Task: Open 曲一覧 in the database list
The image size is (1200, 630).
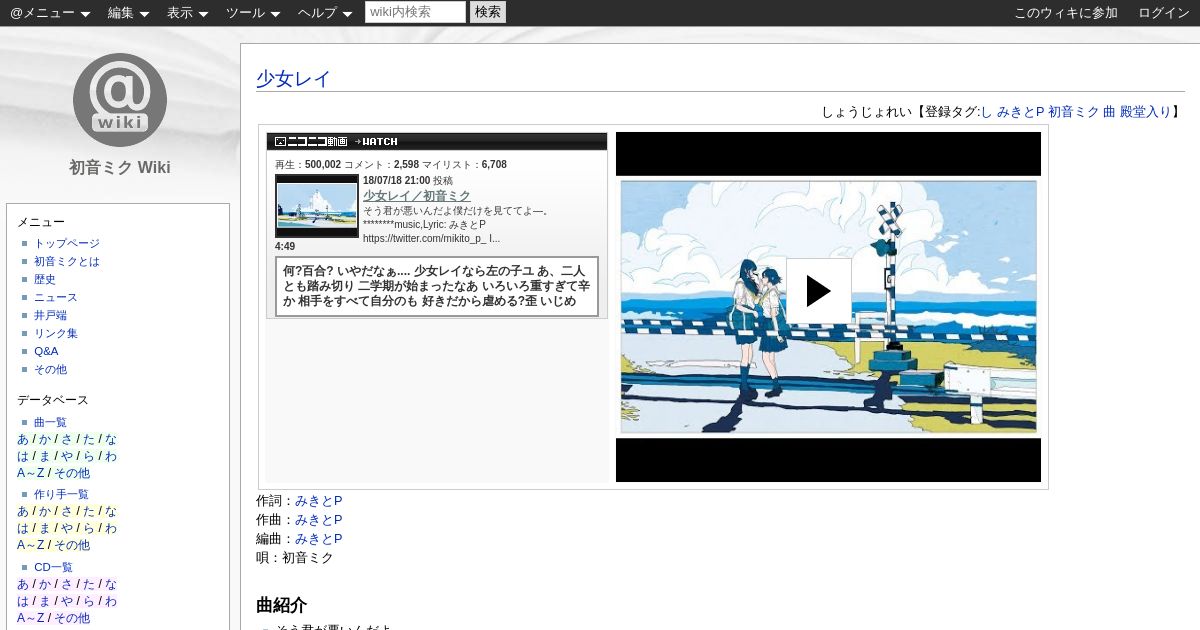Action: click(x=50, y=422)
